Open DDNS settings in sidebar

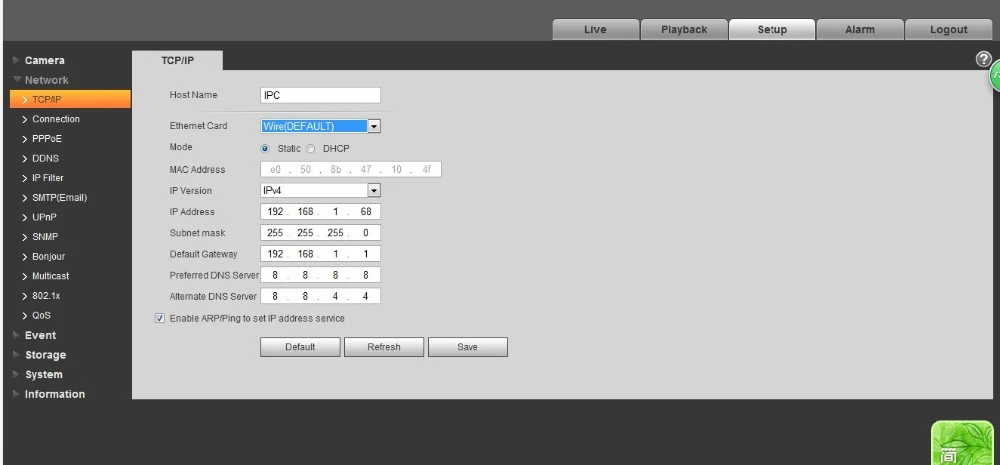(x=45, y=158)
